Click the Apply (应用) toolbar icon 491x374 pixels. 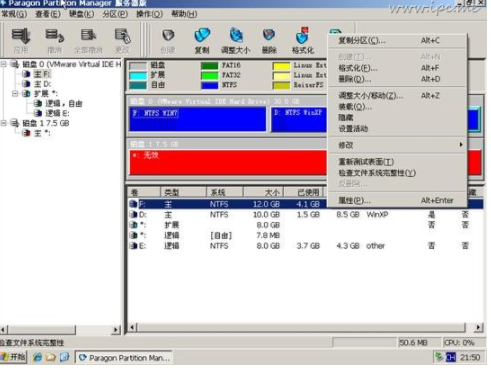pos(21,36)
